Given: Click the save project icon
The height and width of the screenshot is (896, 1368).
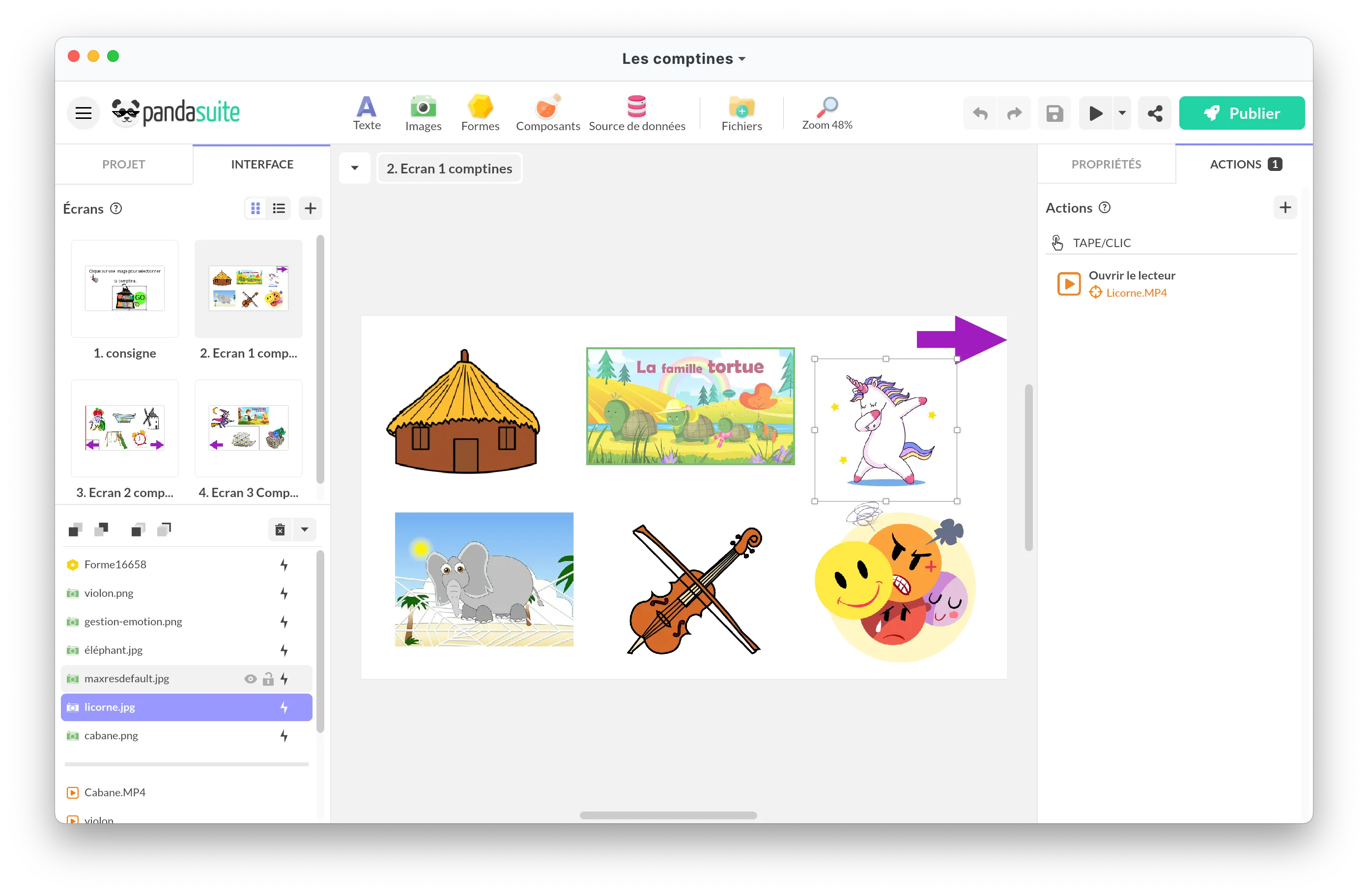Looking at the screenshot, I should (1054, 112).
